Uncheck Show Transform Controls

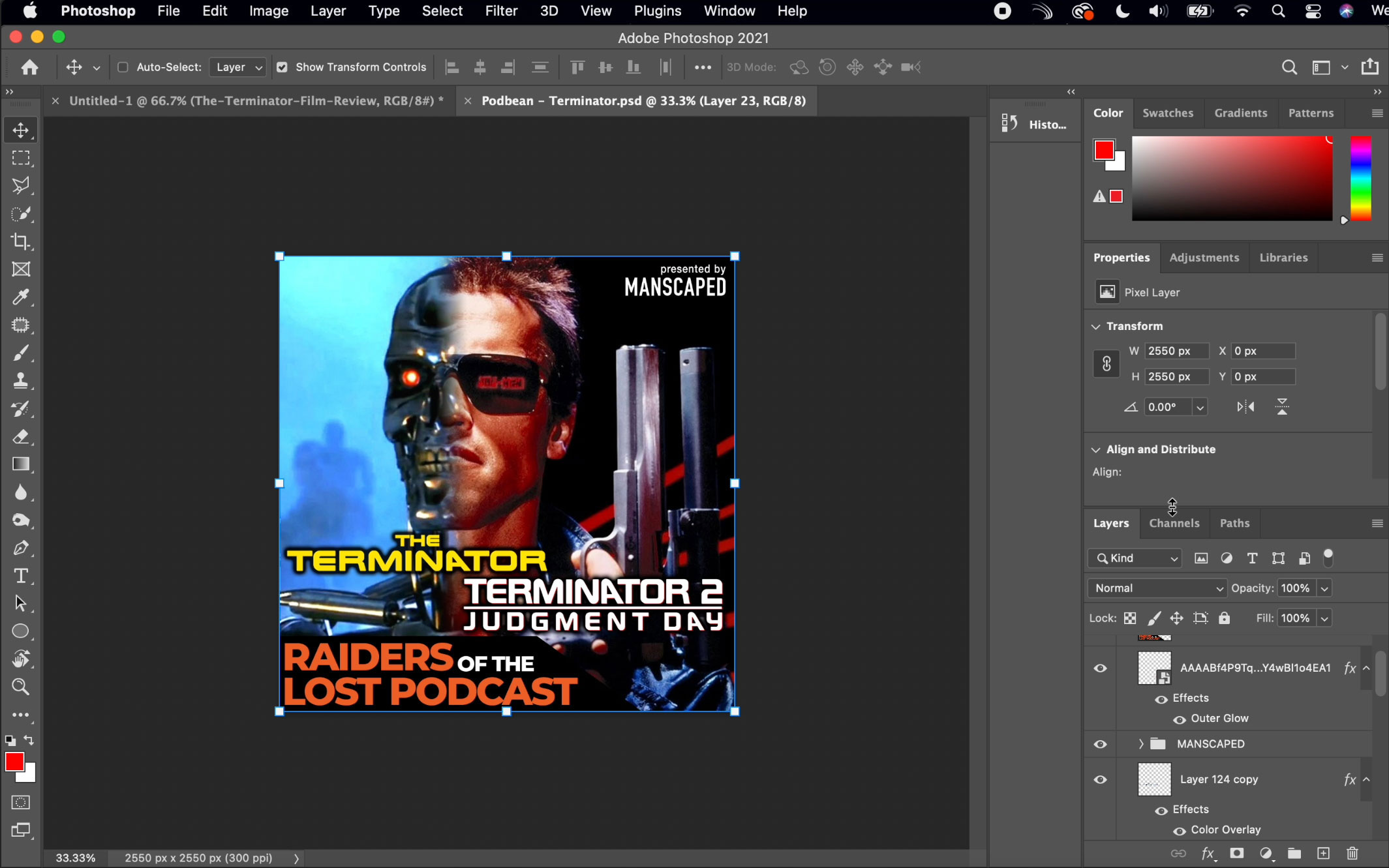click(282, 67)
